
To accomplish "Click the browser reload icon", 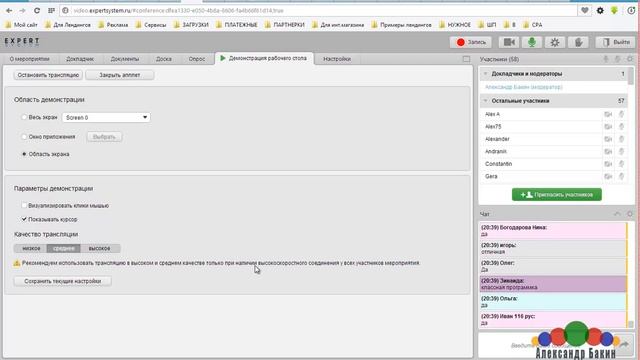I will (x=36, y=11).
